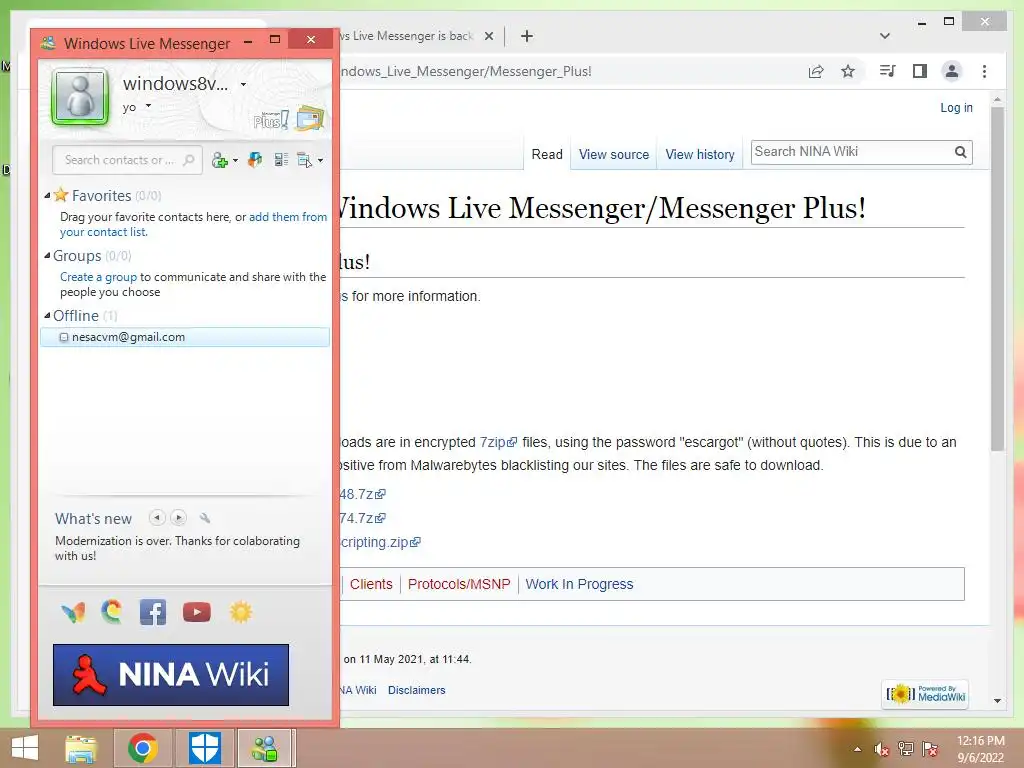Open the email inbox envelope icon in Messenger
Screen dimensions: 1024x768
(310, 119)
